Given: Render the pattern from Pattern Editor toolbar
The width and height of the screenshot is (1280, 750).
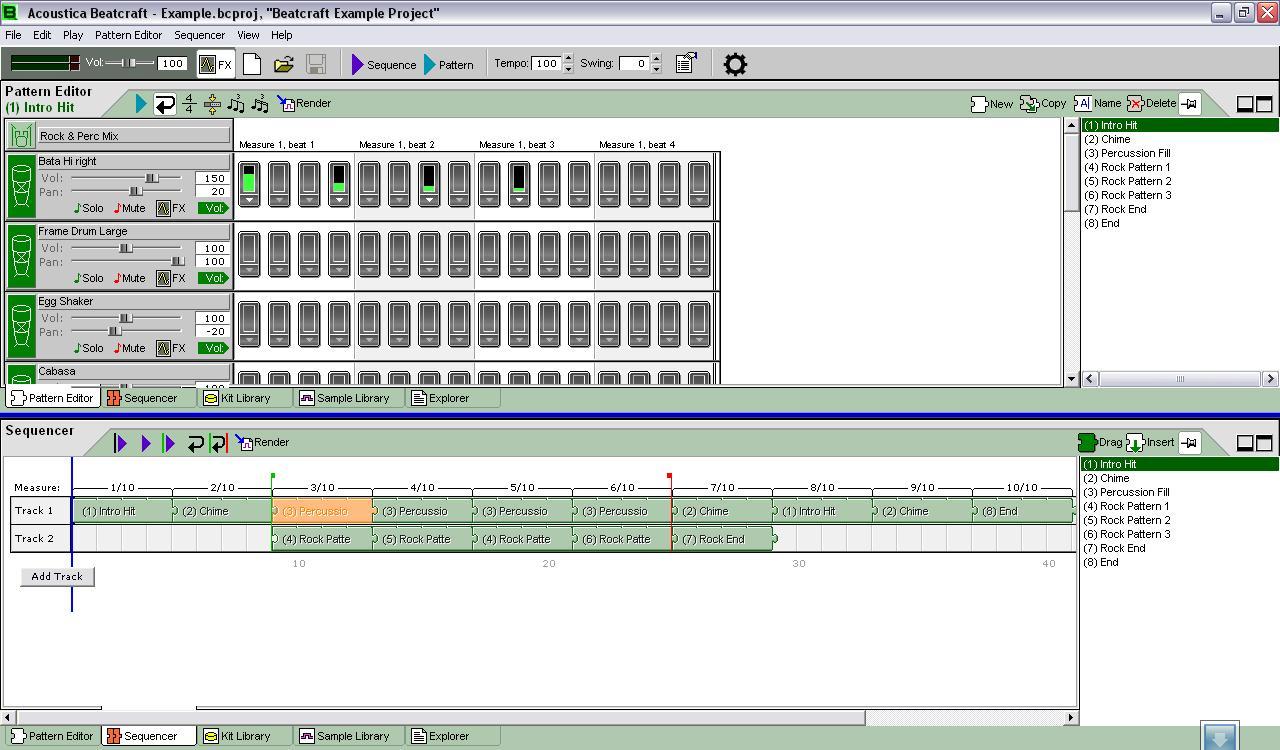Looking at the screenshot, I should pos(304,103).
